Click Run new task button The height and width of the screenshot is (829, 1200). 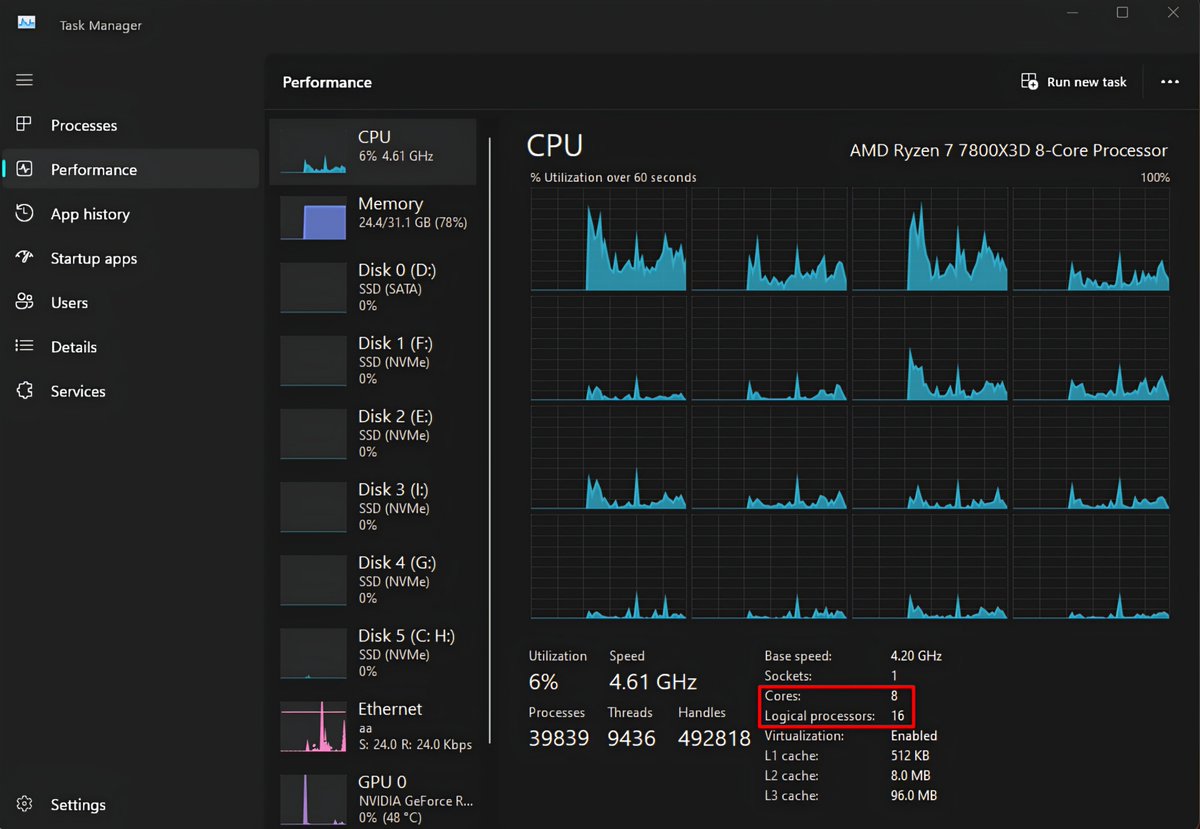coord(1073,82)
